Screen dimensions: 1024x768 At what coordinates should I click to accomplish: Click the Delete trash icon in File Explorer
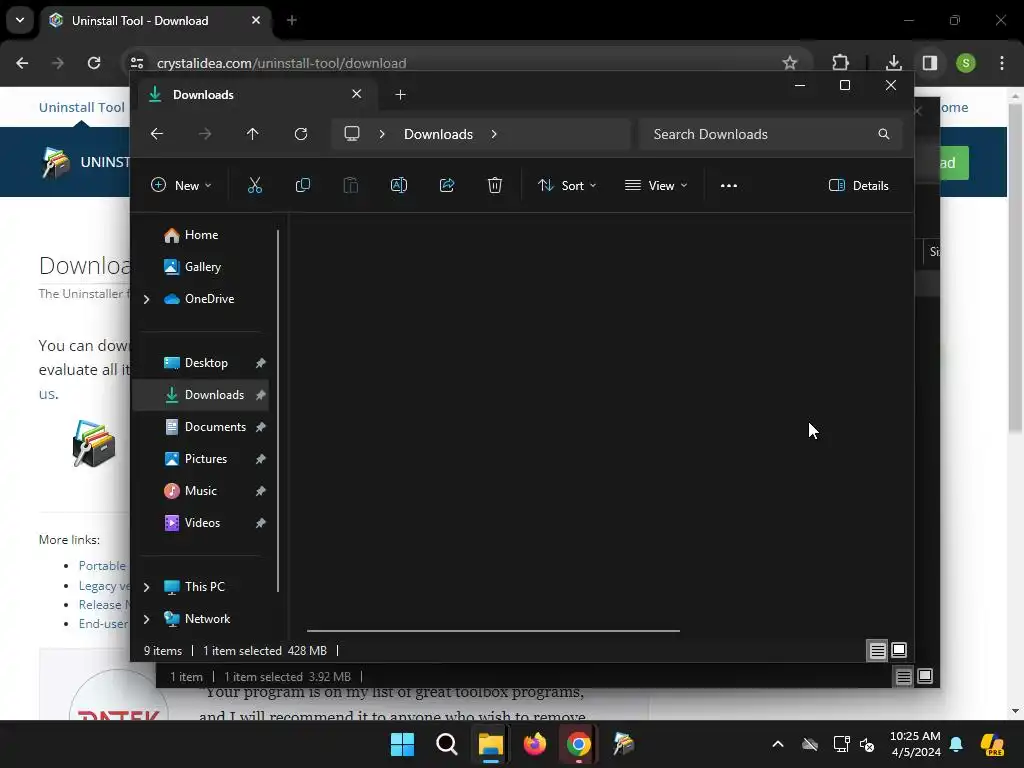click(x=495, y=185)
